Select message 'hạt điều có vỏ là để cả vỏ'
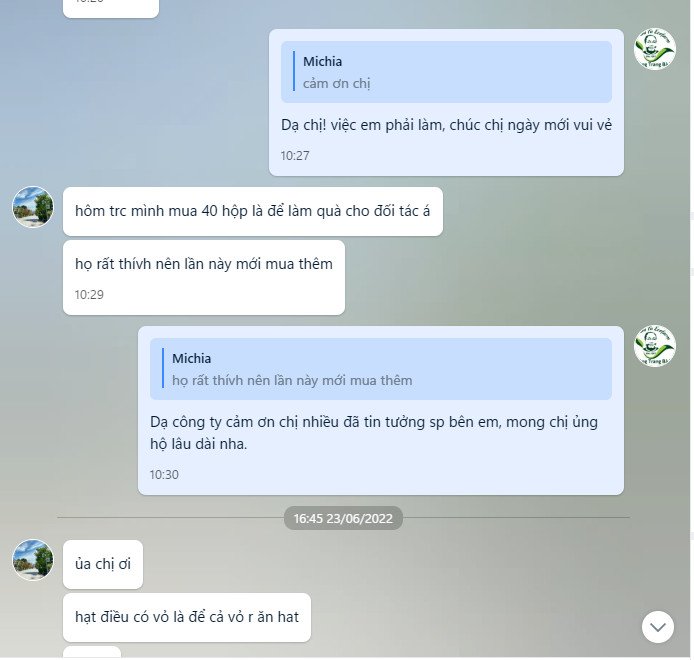Screen dimensions: 694x660 pos(187,617)
